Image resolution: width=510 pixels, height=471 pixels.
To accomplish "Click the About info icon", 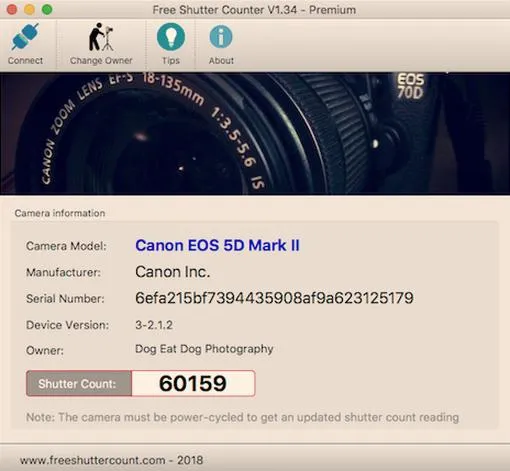I will [221, 37].
